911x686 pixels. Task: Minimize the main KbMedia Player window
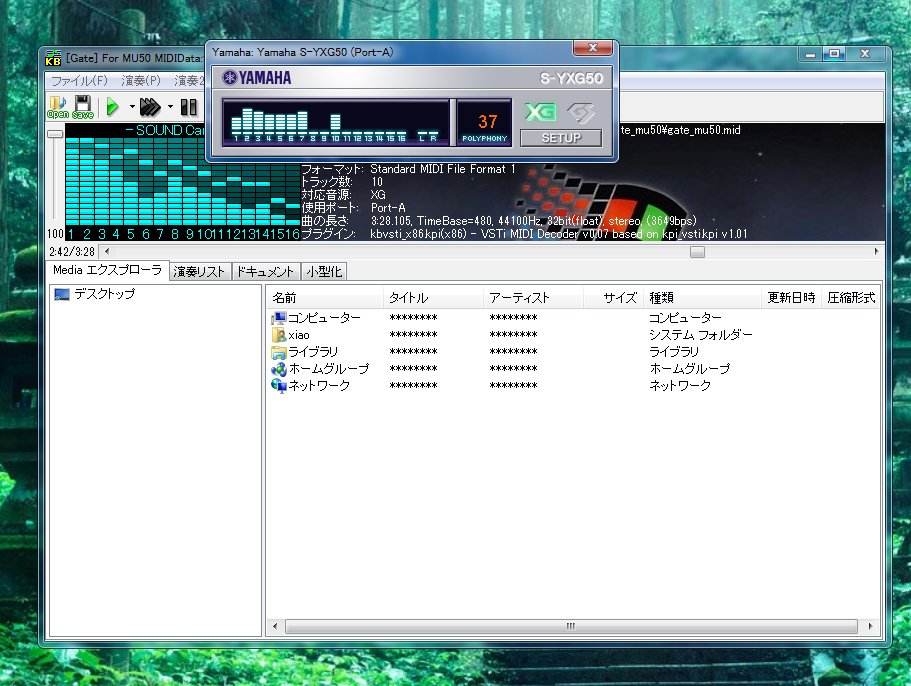[x=810, y=54]
